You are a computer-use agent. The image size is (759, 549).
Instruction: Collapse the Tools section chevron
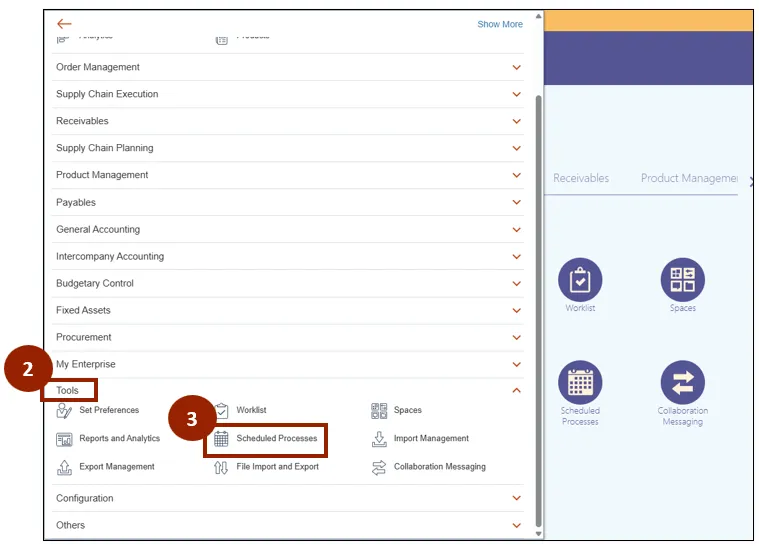[516, 390]
